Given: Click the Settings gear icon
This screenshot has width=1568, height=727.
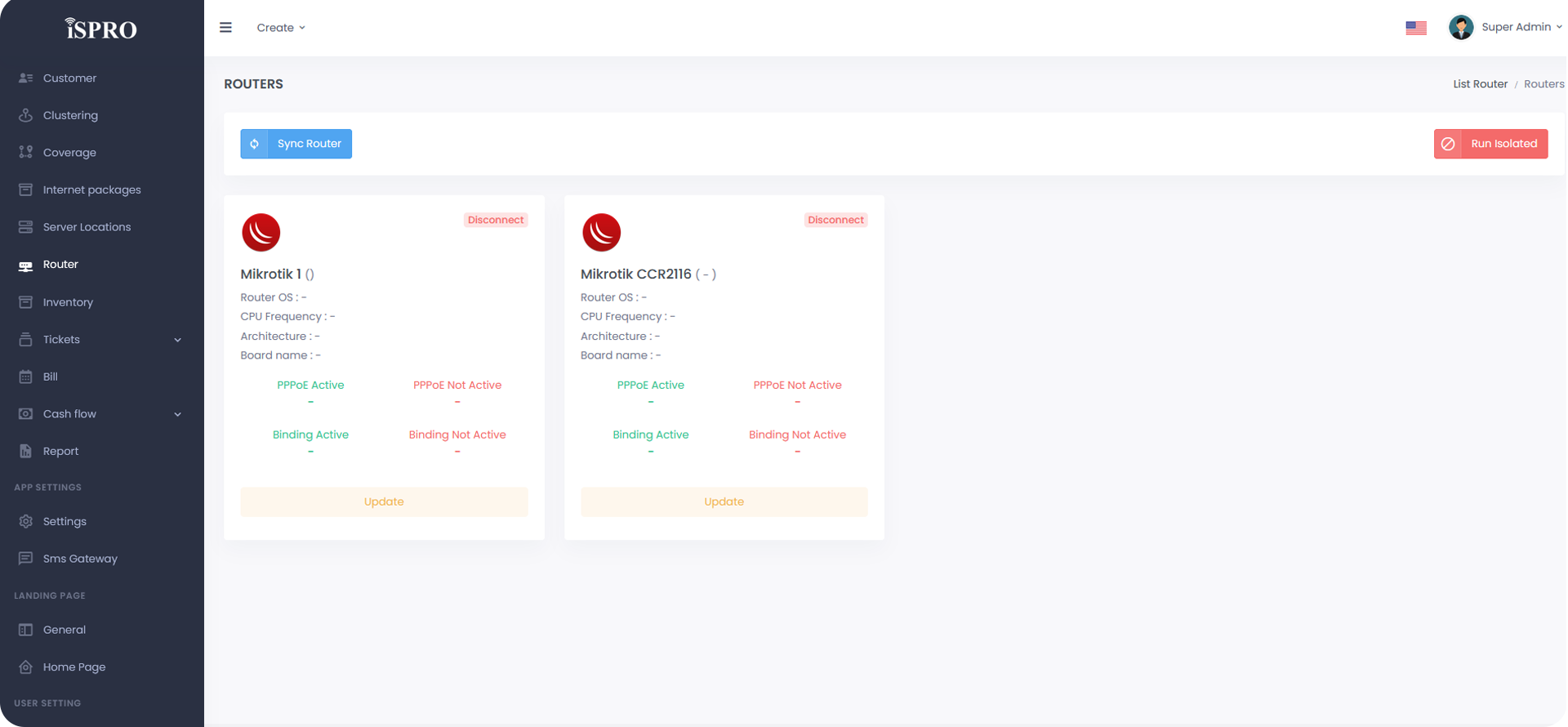Looking at the screenshot, I should tap(25, 521).
